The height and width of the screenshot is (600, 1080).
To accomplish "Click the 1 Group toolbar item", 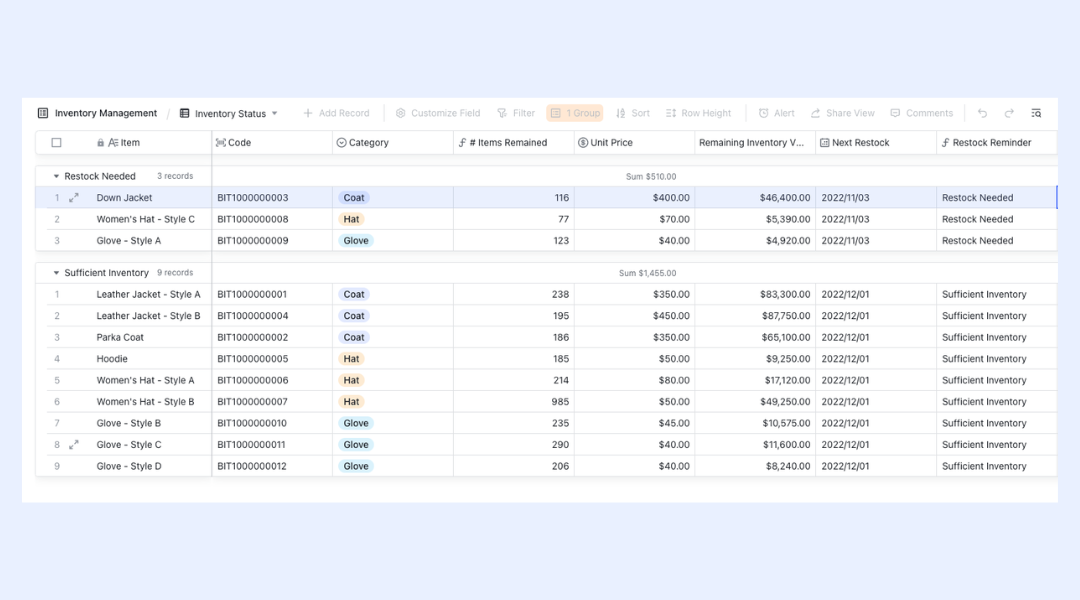I will point(575,113).
